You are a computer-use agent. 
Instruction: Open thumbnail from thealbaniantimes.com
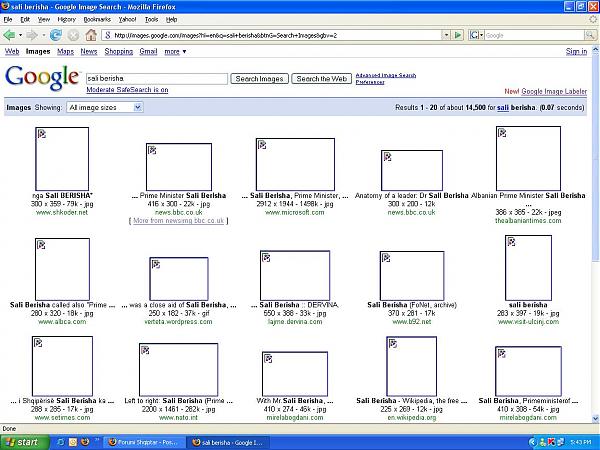pos(528,158)
